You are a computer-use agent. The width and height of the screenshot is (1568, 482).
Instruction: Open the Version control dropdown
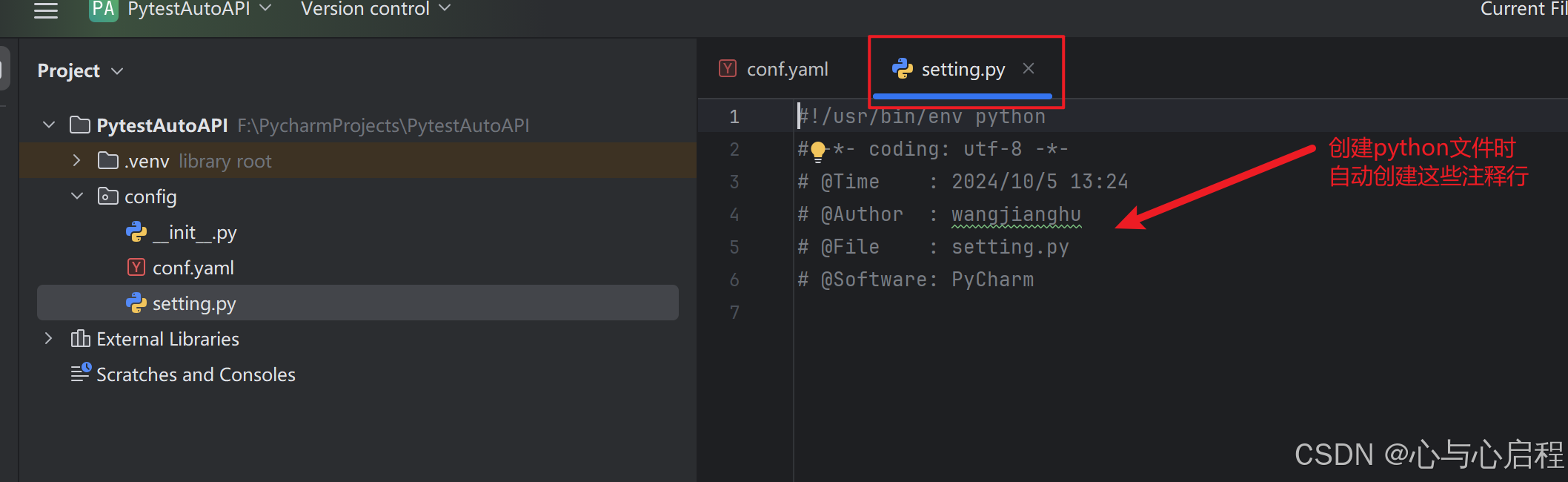375,9
